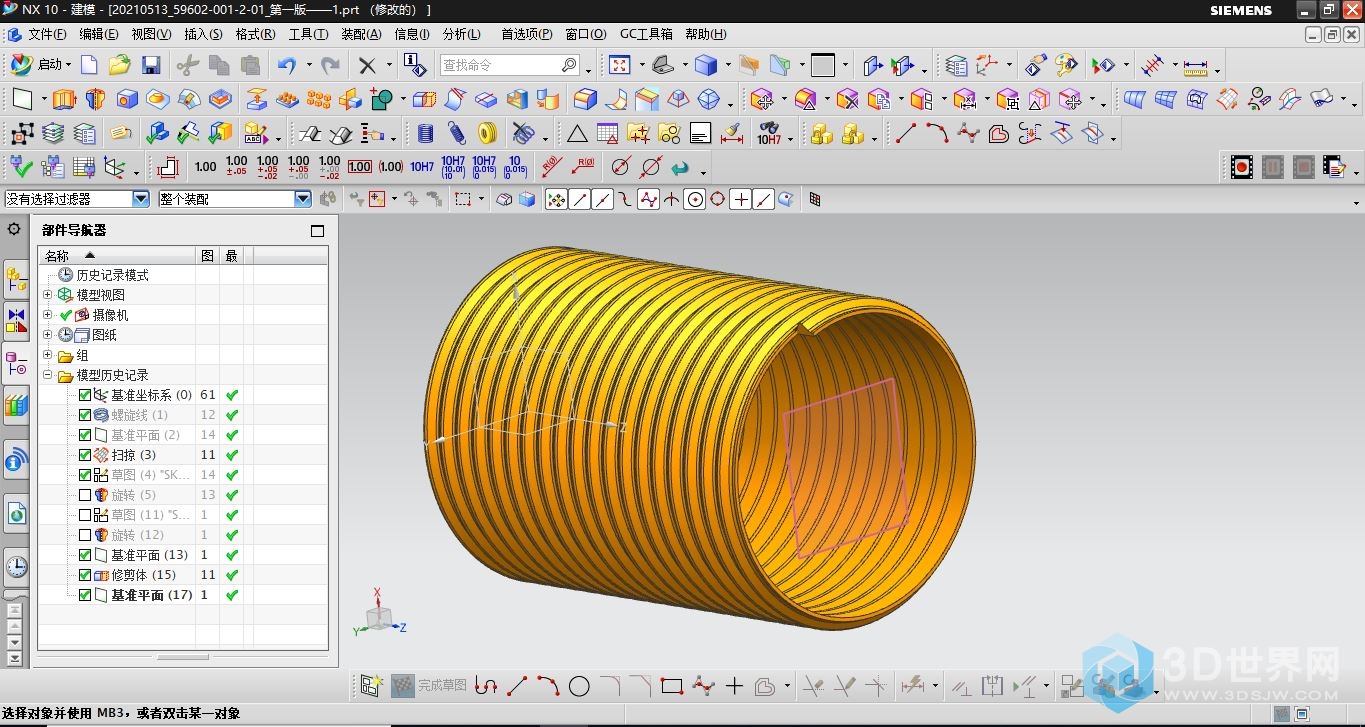Image resolution: width=1365 pixels, height=727 pixels.
Task: Open the 装配(A) menu
Action: point(361,34)
